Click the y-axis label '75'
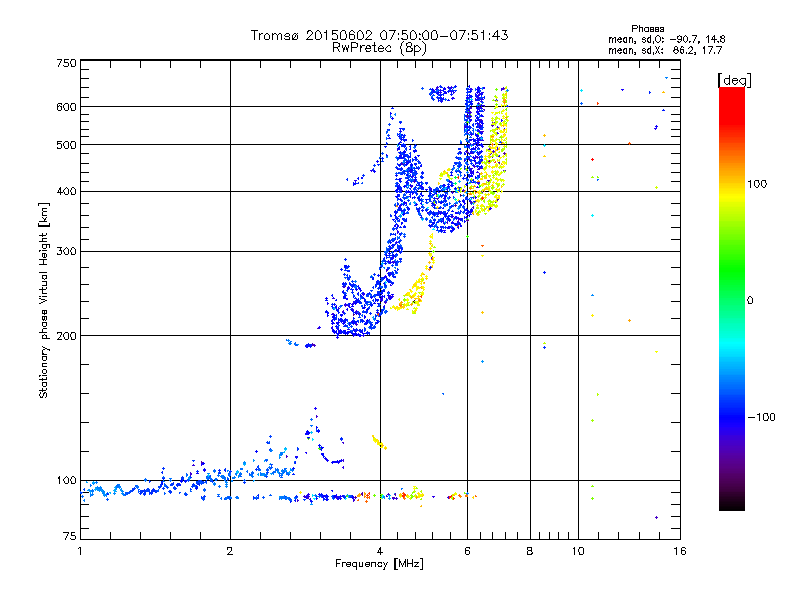 click(x=70, y=536)
